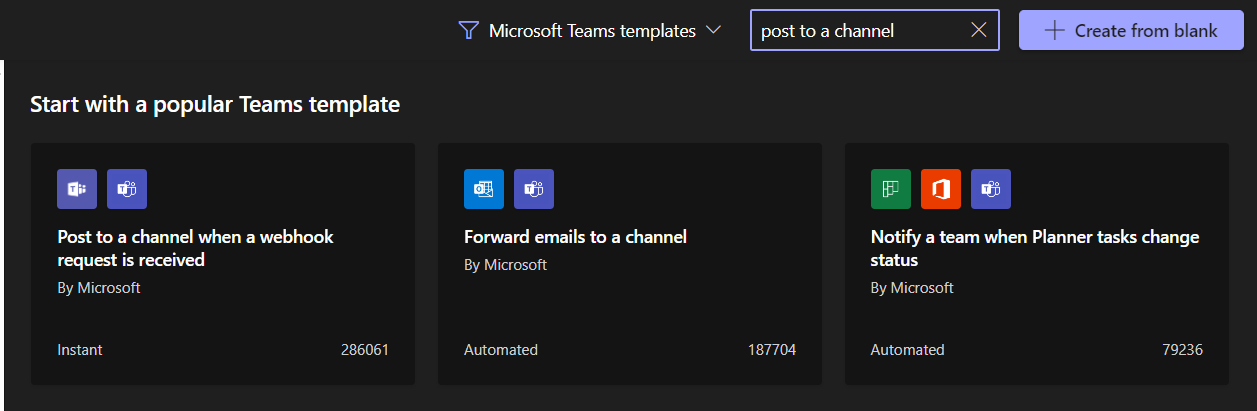Click the 'Instant' label on the webhook card
This screenshot has height=411, width=1257.
pyautogui.click(x=80, y=350)
